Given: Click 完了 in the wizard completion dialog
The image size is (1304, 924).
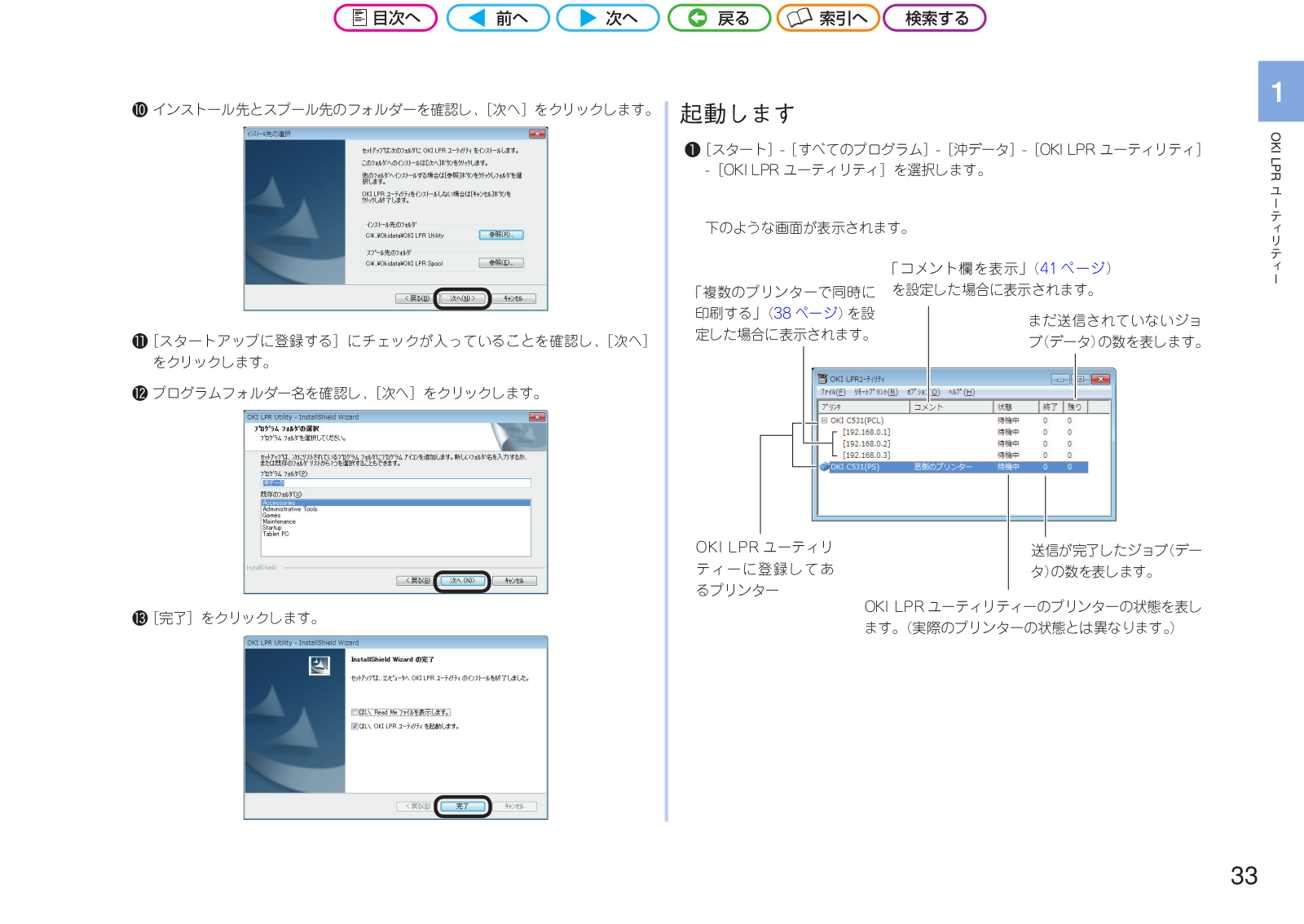Looking at the screenshot, I should pyautogui.click(x=462, y=807).
